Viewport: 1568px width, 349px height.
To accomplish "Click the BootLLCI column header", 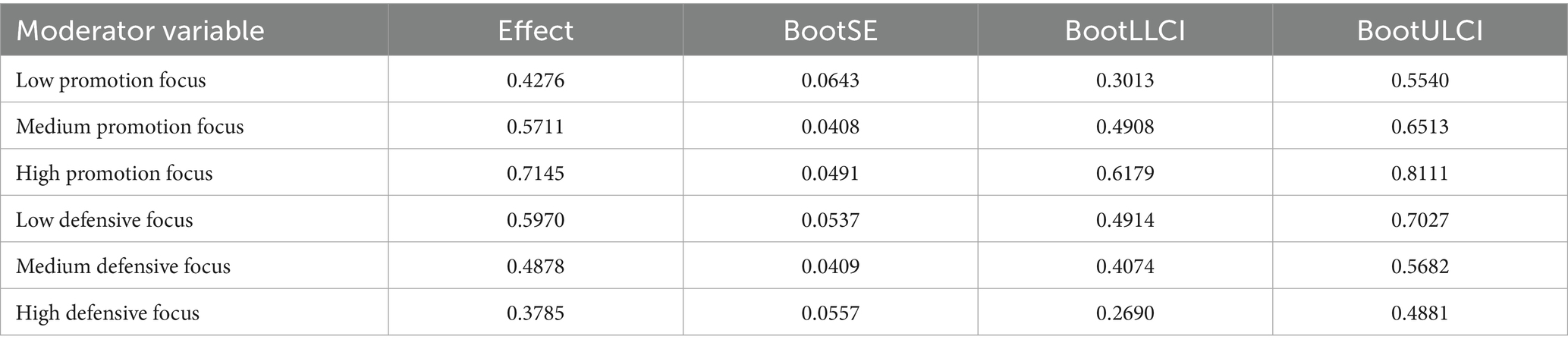I will point(1125,31).
